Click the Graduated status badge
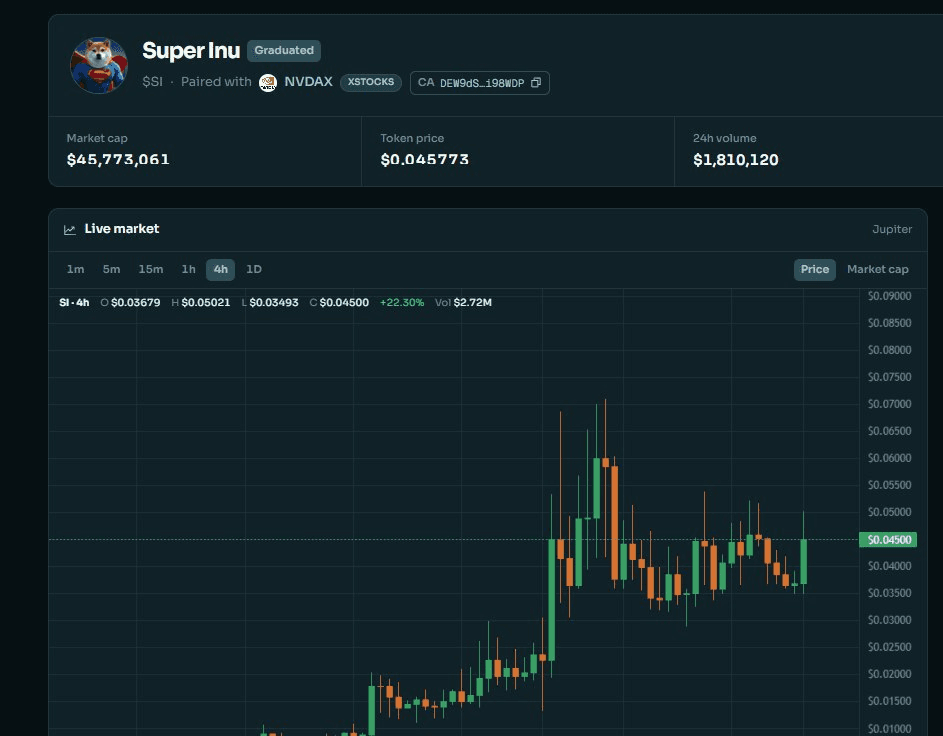The height and width of the screenshot is (736, 943). tap(284, 51)
